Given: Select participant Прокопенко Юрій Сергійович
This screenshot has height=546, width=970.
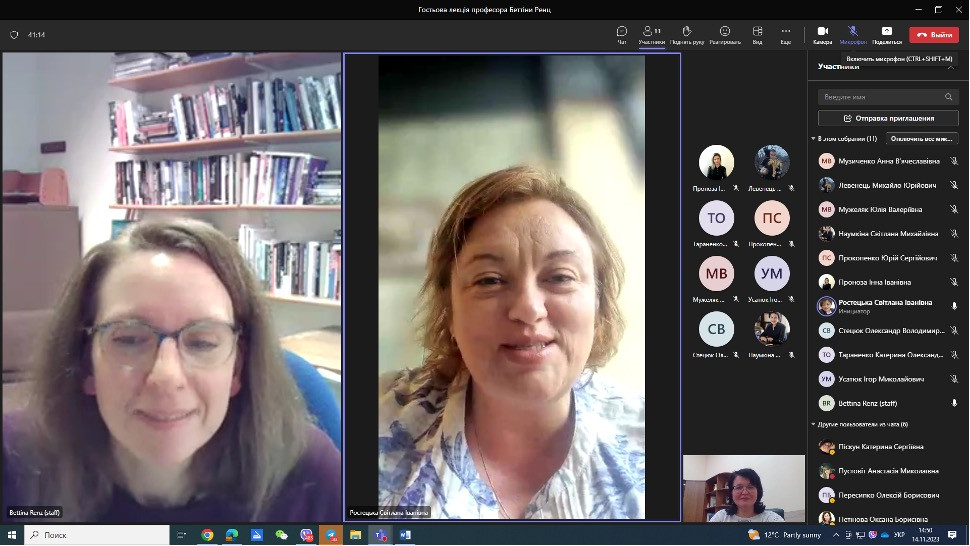Looking at the screenshot, I should click(888, 258).
